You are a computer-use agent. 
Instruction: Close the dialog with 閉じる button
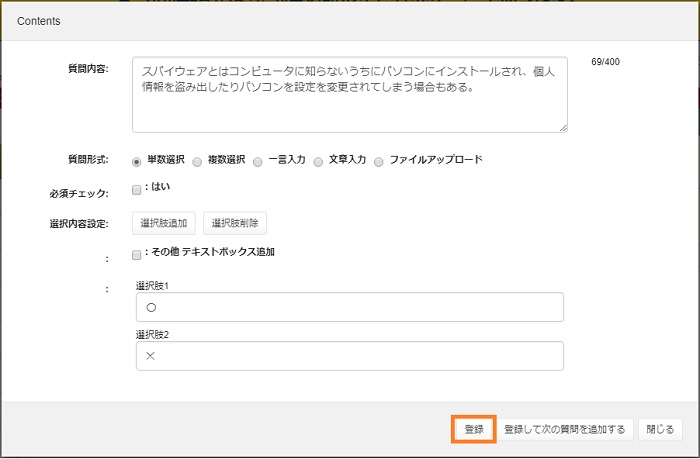coord(660,429)
